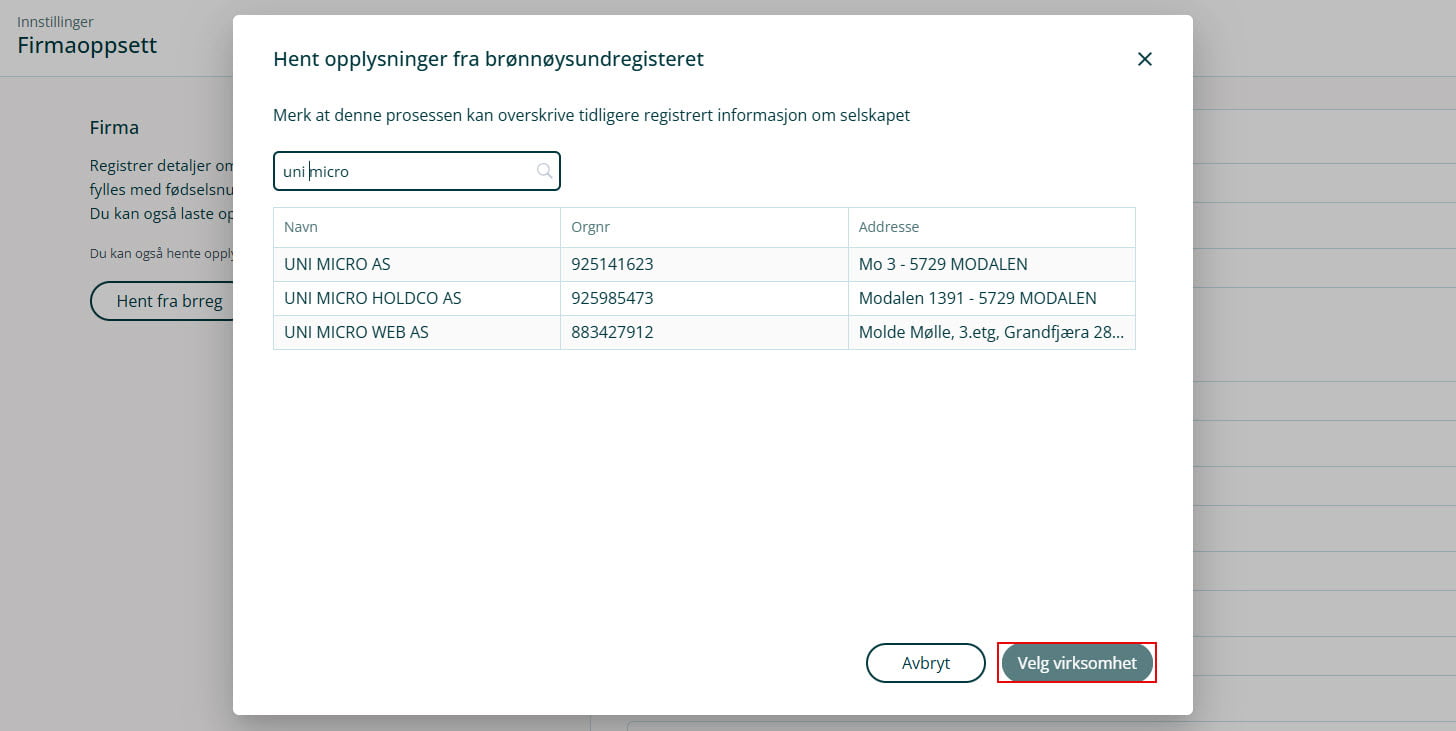
Task: Close the Brønnøysundregisteret dialog with the X
Action: coord(1145,59)
